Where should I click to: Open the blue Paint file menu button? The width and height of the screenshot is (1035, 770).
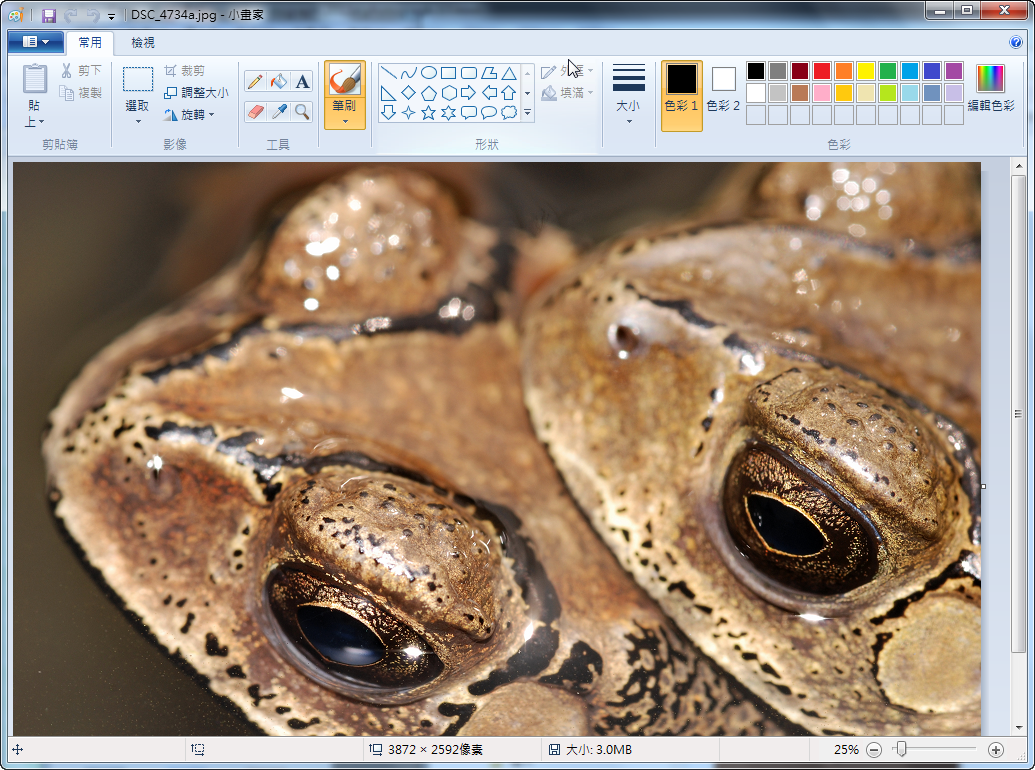coord(35,42)
